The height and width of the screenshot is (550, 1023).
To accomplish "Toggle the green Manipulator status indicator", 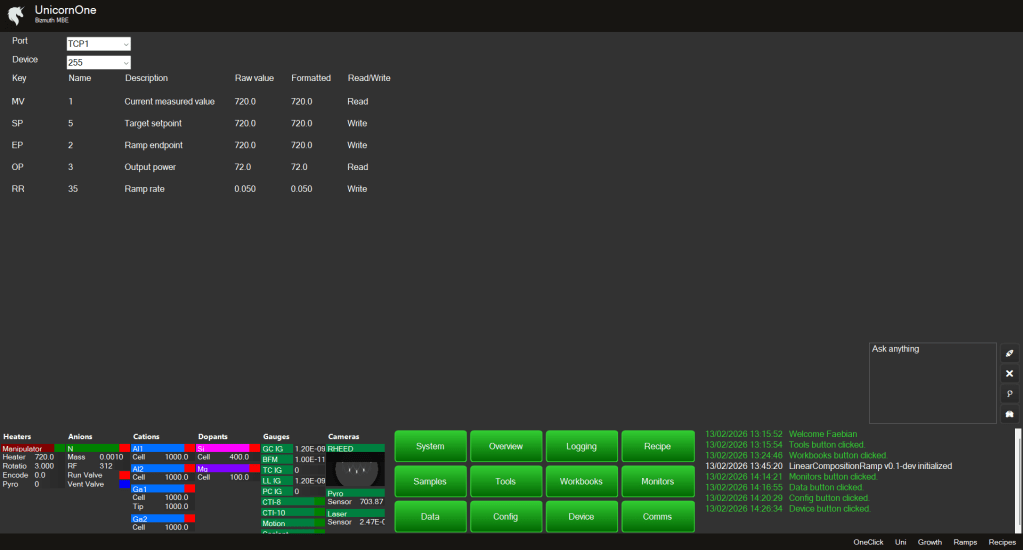I will pos(60,449).
